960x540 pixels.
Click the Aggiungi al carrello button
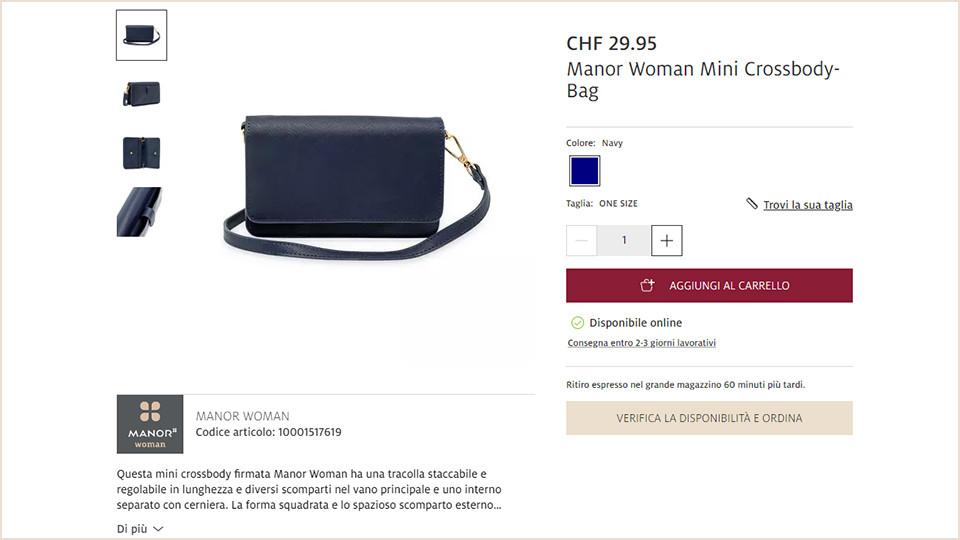click(709, 285)
